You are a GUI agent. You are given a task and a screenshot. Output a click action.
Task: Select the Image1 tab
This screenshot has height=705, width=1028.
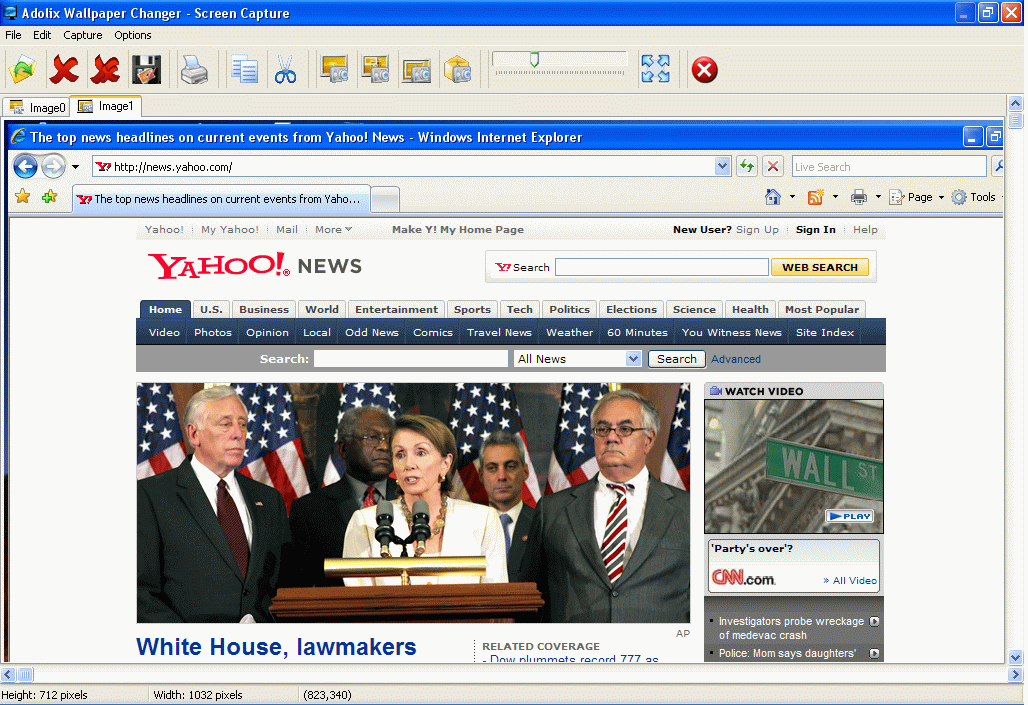point(106,106)
